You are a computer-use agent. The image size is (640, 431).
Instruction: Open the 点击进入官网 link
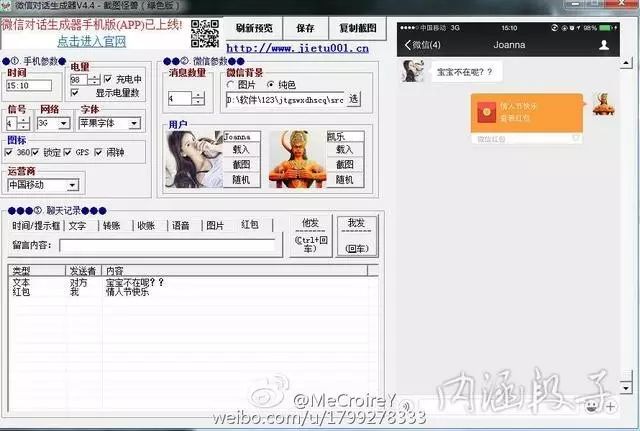tap(91, 41)
